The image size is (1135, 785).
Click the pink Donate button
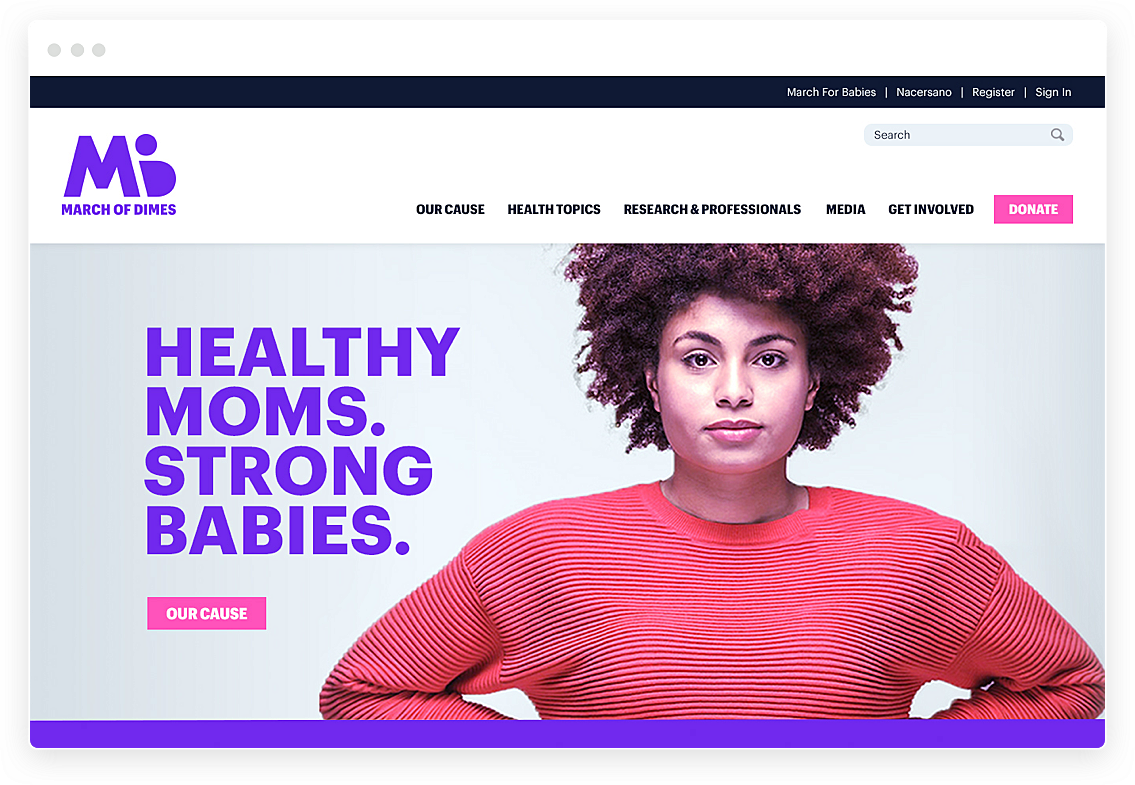[x=1033, y=209]
